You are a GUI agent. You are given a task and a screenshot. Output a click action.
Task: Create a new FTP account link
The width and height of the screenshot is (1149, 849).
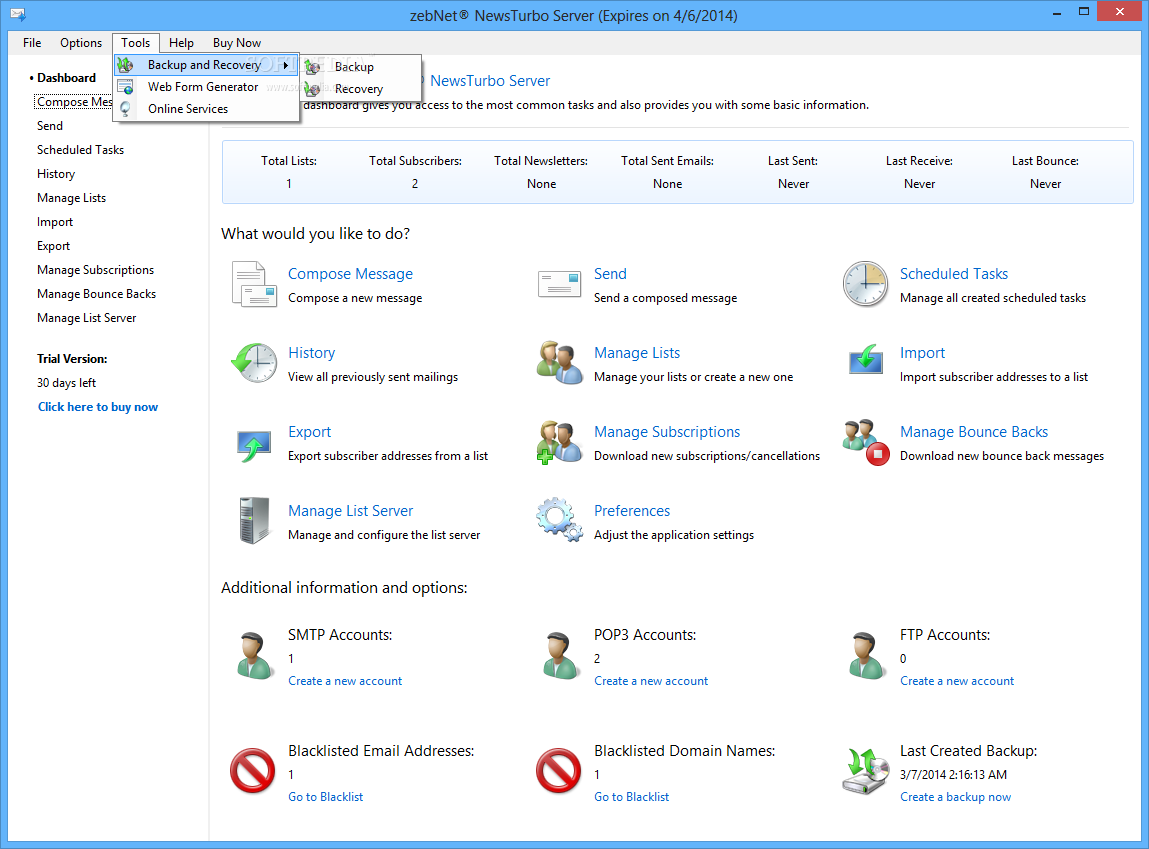point(957,681)
